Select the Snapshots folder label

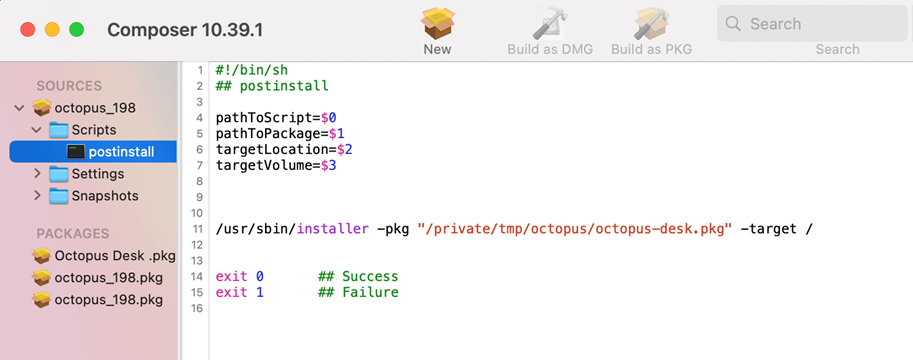click(105, 196)
